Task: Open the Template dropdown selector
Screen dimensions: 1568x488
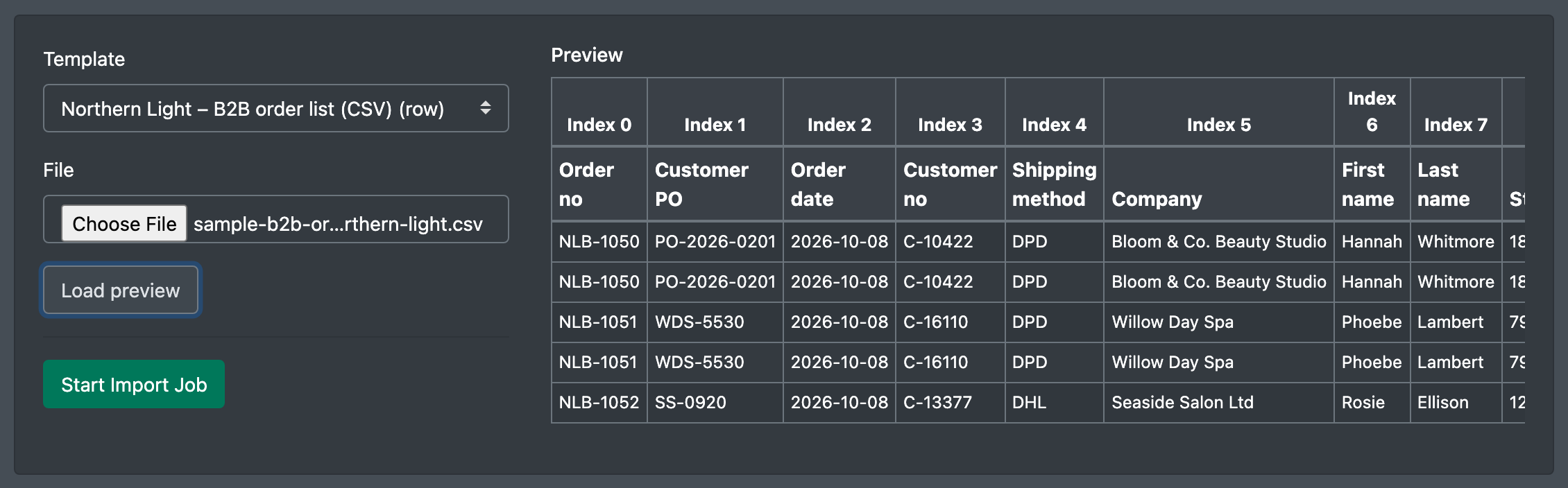Action: click(x=275, y=108)
